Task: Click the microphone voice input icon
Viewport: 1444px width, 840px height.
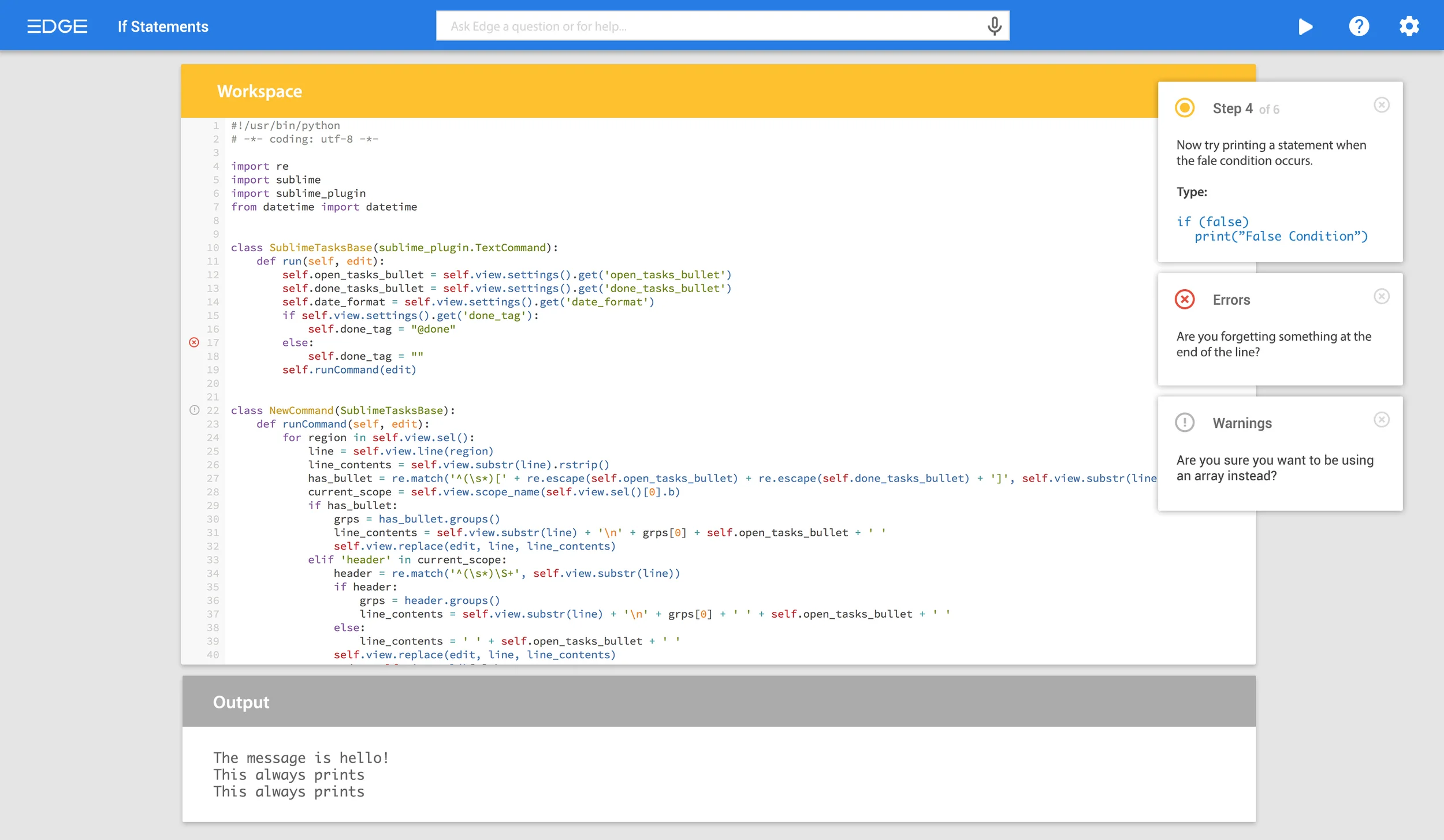Action: [994, 26]
